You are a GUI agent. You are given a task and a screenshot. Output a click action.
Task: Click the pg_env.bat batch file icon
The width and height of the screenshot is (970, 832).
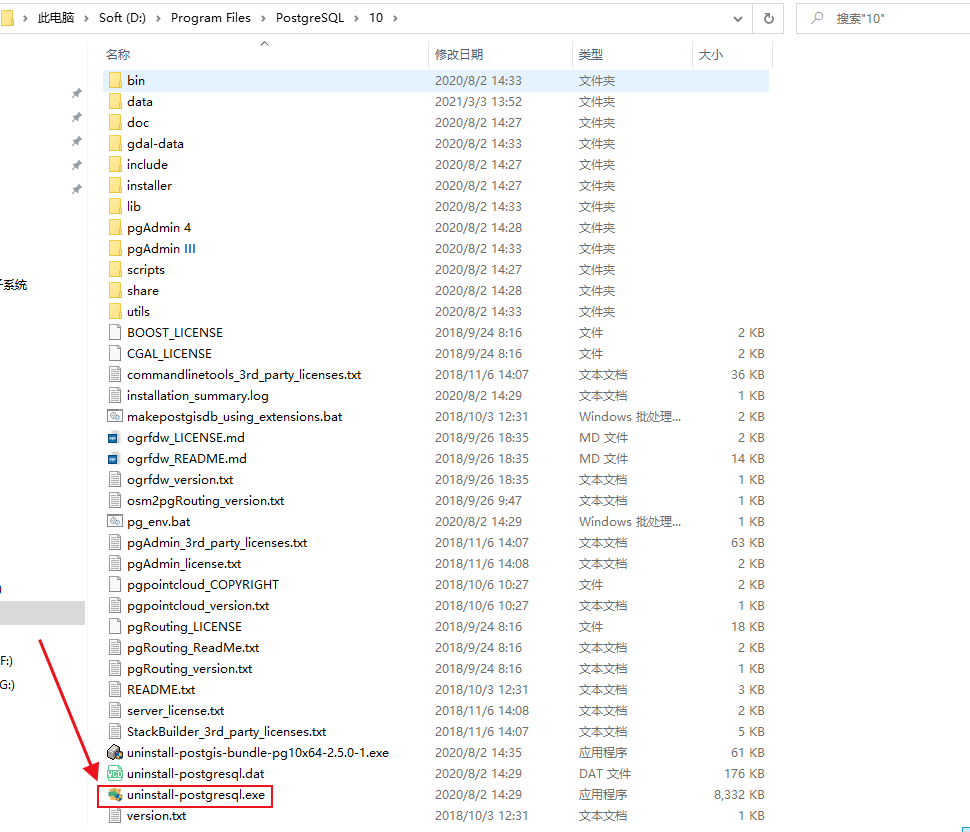click(x=114, y=521)
